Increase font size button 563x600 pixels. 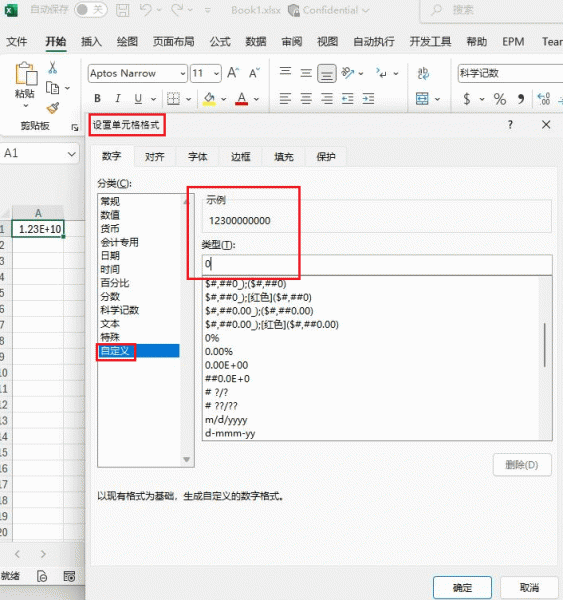click(233, 73)
